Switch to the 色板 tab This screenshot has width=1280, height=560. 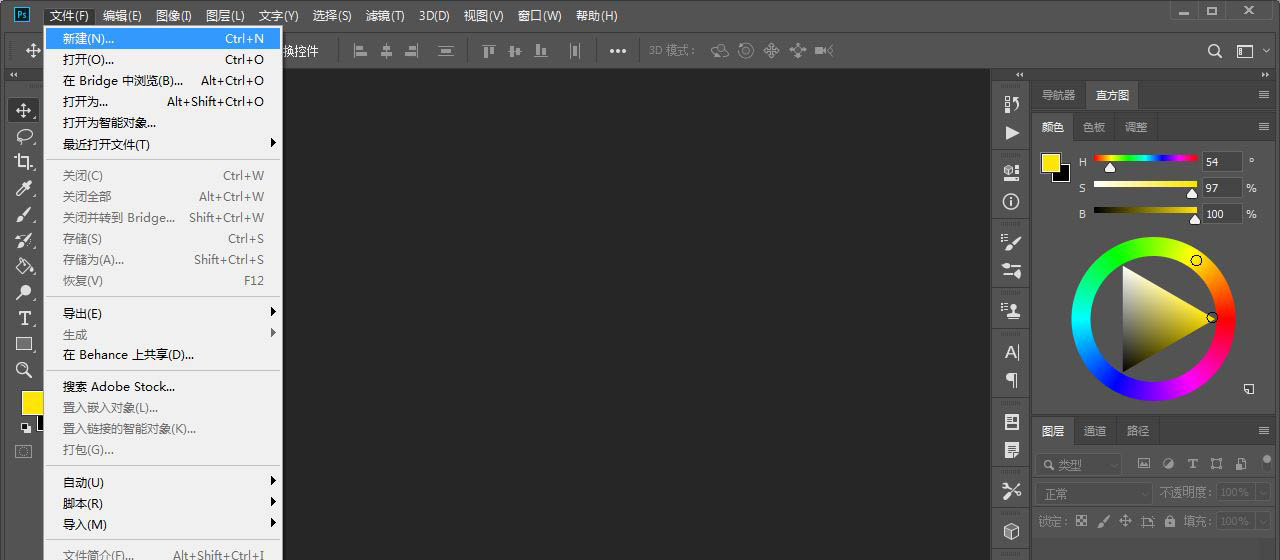[x=1094, y=127]
